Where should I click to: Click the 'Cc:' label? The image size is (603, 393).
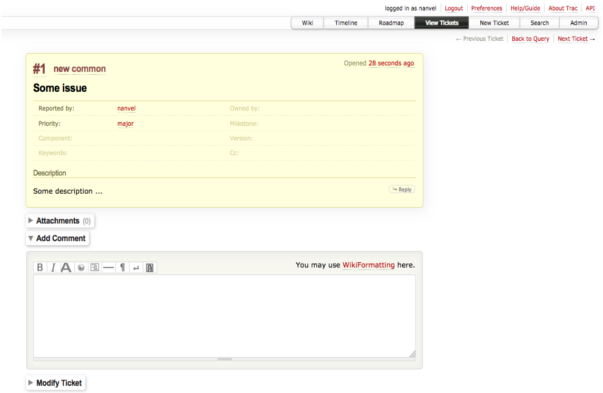pos(234,153)
